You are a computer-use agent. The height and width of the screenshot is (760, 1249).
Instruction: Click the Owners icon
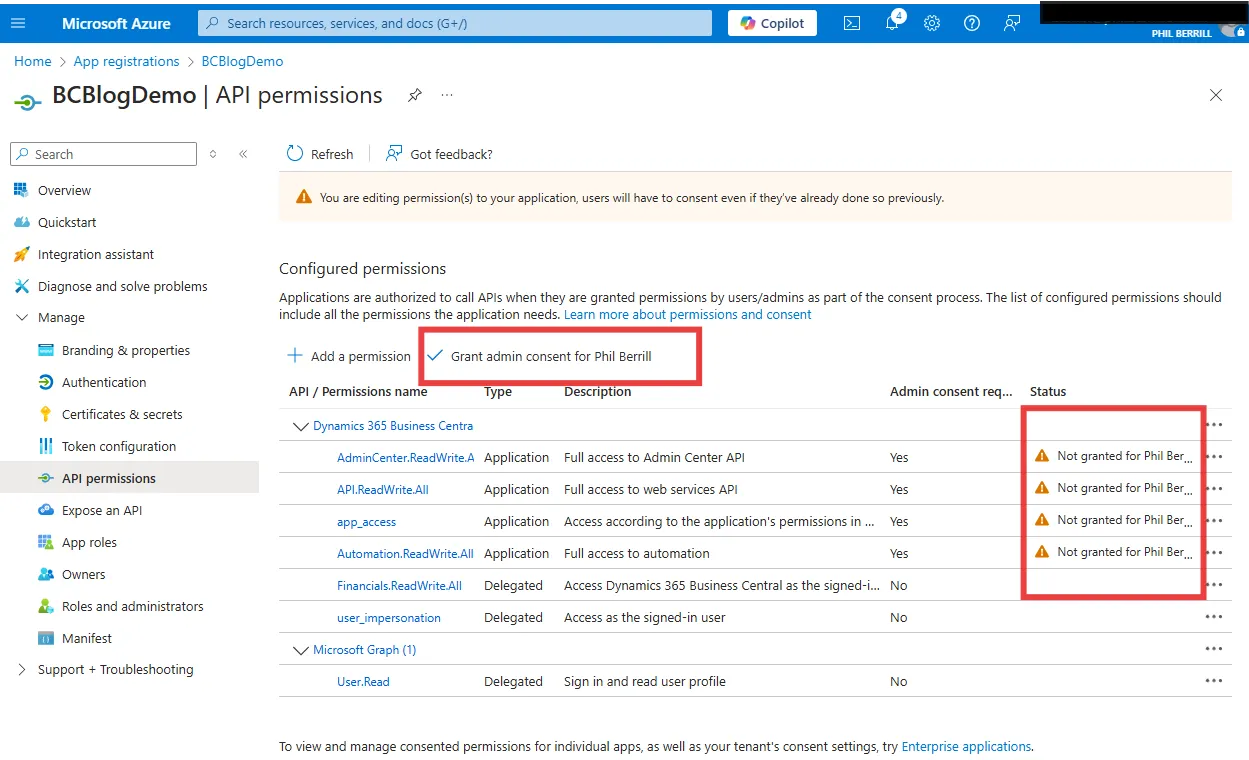[45, 574]
